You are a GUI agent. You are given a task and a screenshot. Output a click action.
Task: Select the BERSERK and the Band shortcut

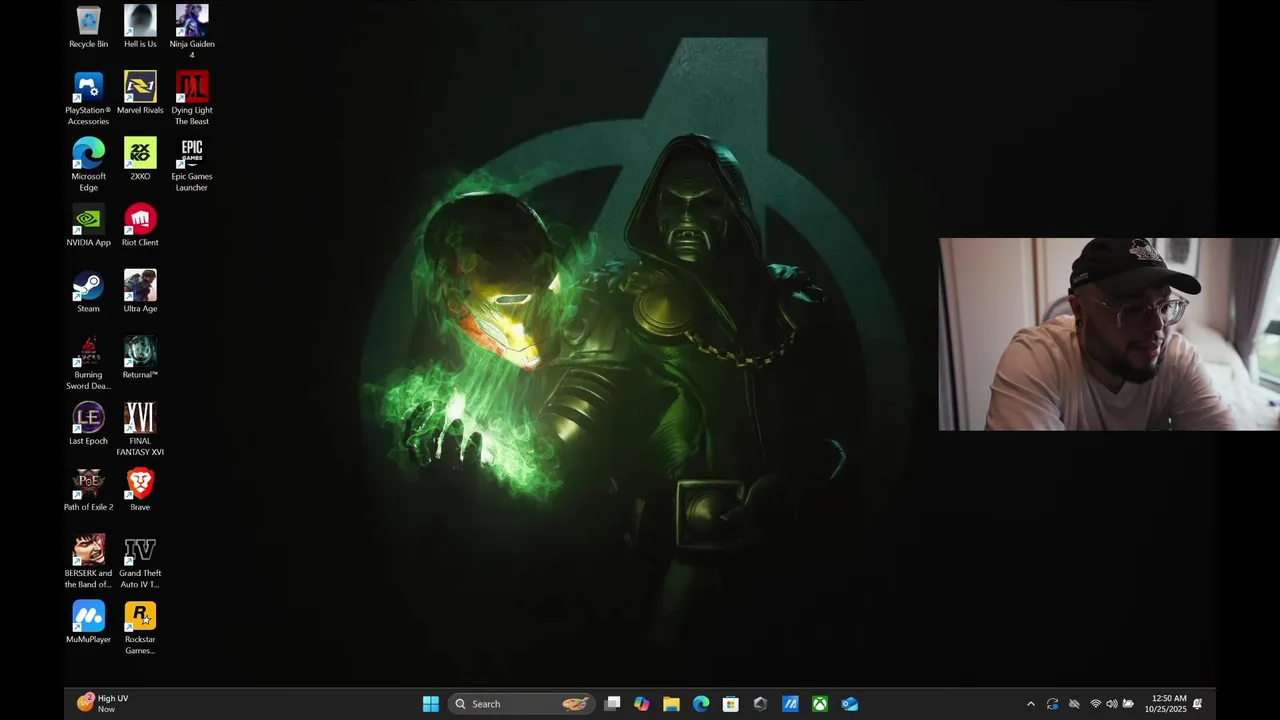[88, 561]
